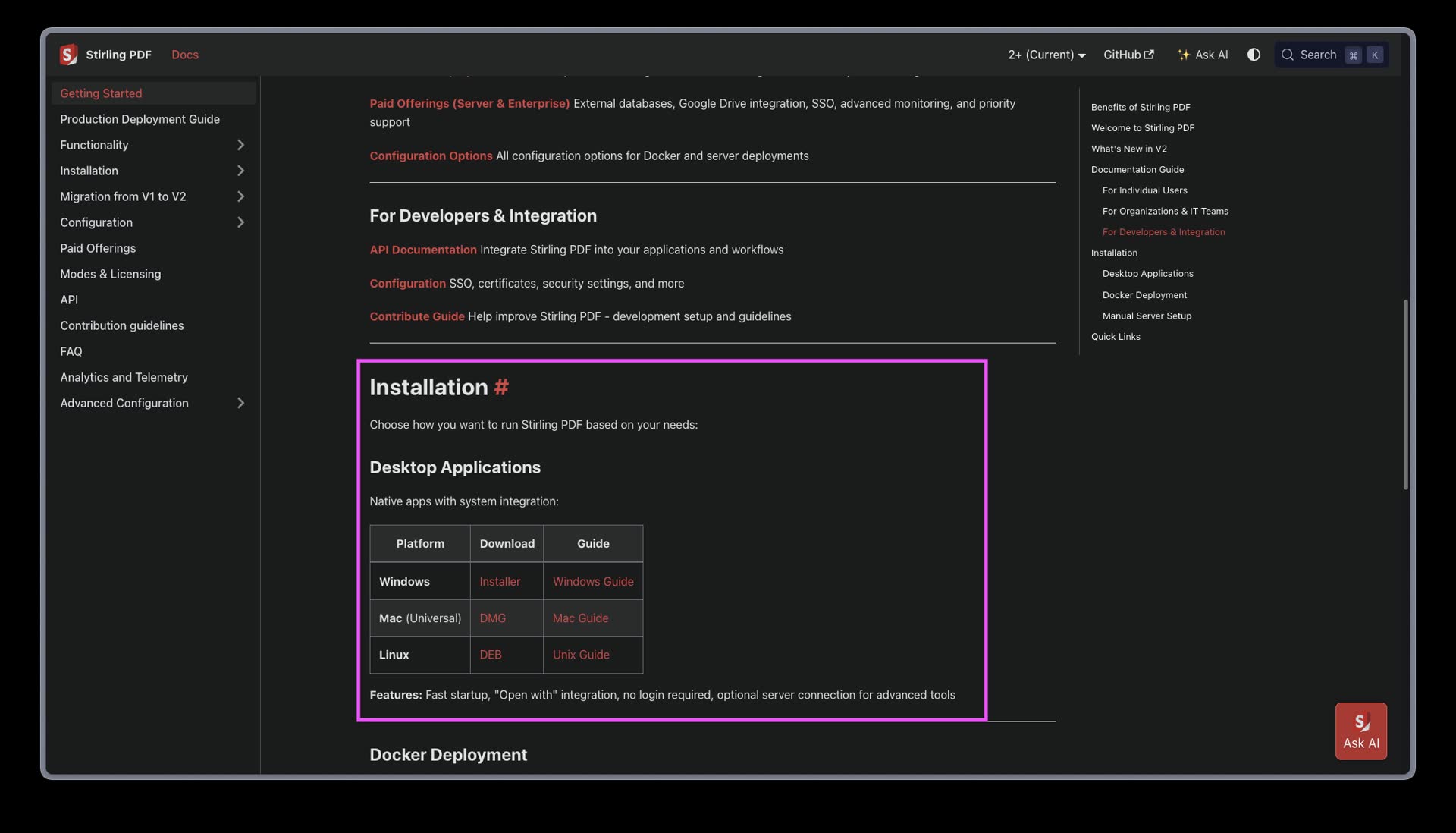Image resolution: width=1456 pixels, height=833 pixels.
Task: Expand the Installation sidebar chevron
Action: (x=240, y=171)
